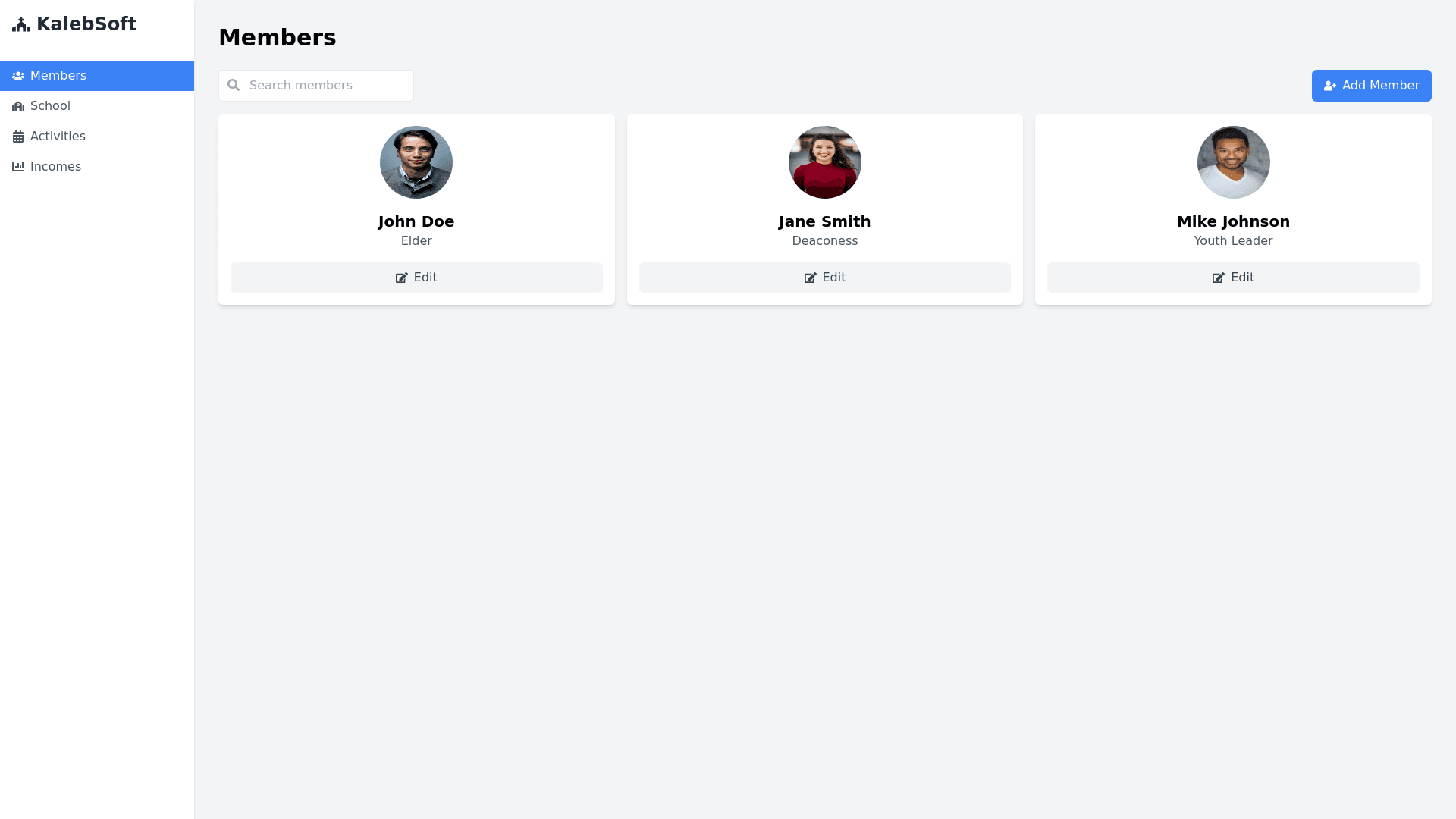Click the pencil icon on John Doe's card

[402, 278]
